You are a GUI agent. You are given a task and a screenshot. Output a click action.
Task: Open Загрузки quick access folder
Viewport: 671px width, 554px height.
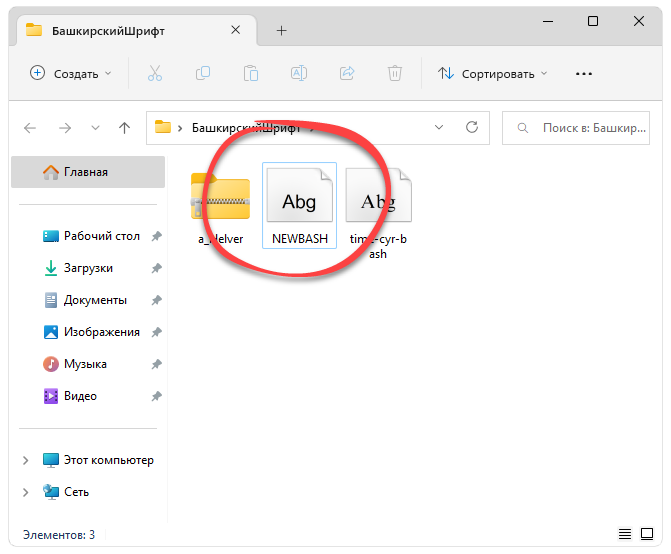pos(78,268)
